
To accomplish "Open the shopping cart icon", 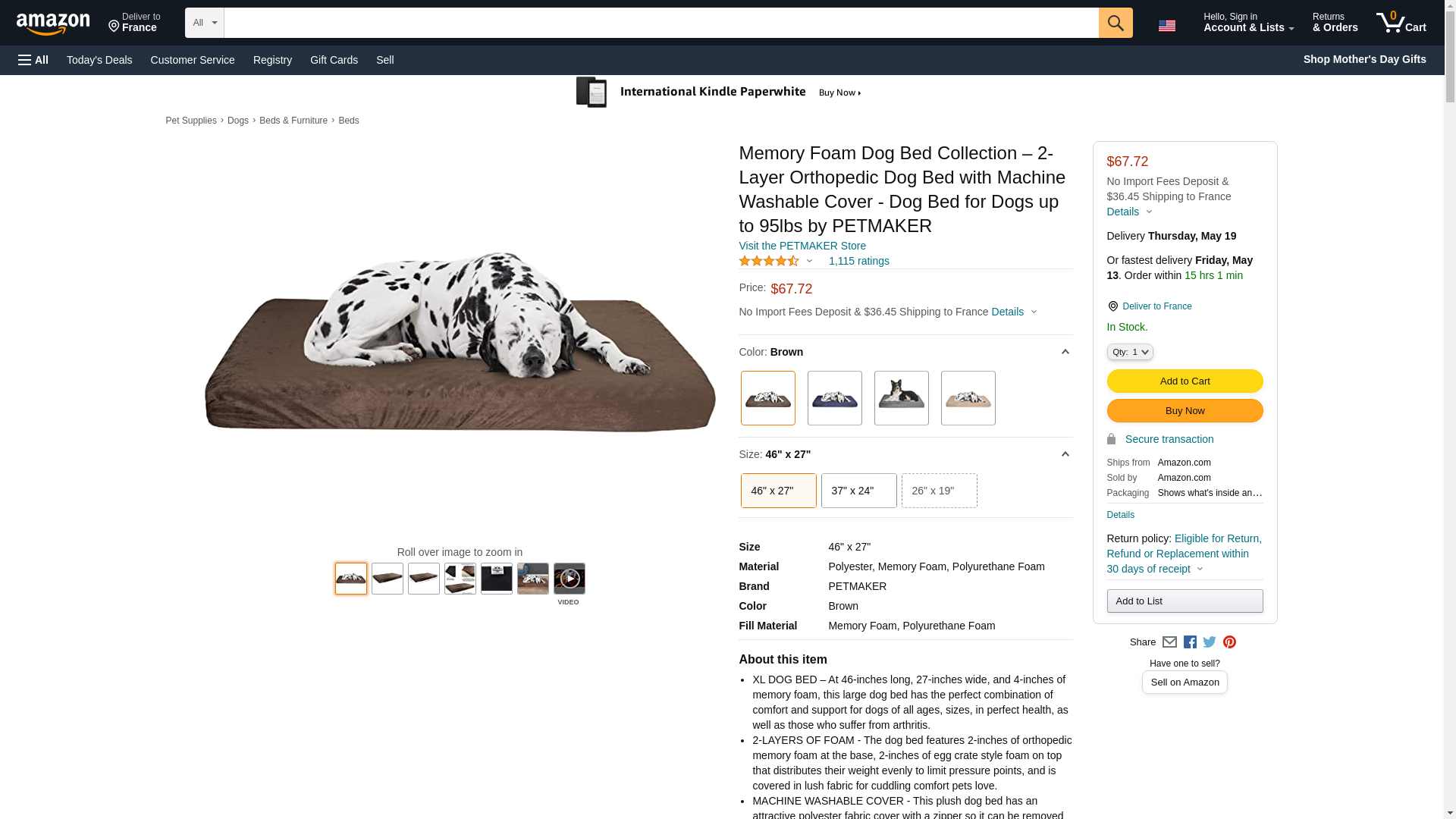I will coord(1401,23).
